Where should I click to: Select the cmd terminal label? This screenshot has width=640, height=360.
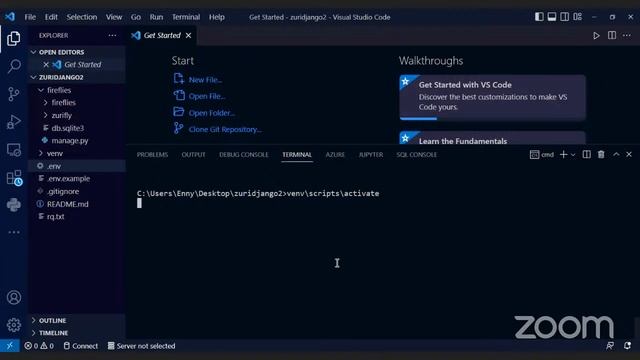point(542,155)
